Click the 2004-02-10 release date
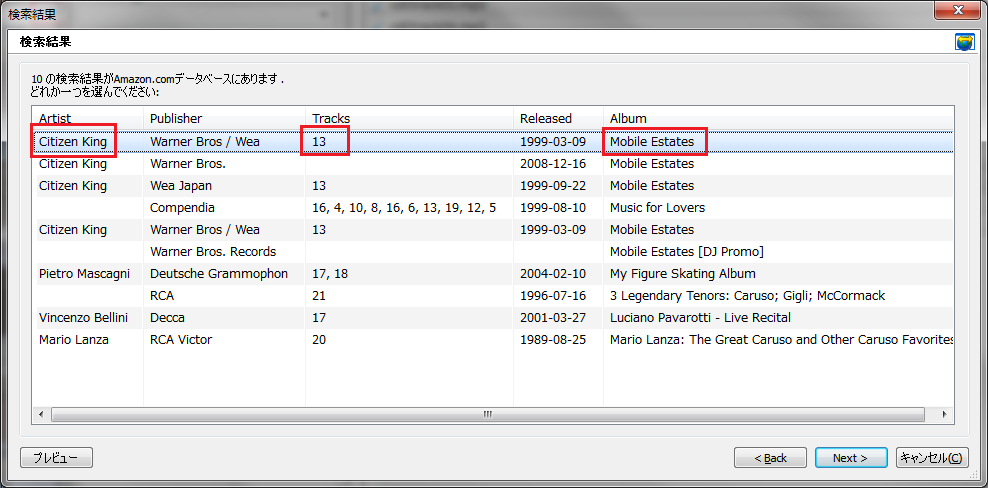Screen dimensions: 988x488 (x=553, y=274)
